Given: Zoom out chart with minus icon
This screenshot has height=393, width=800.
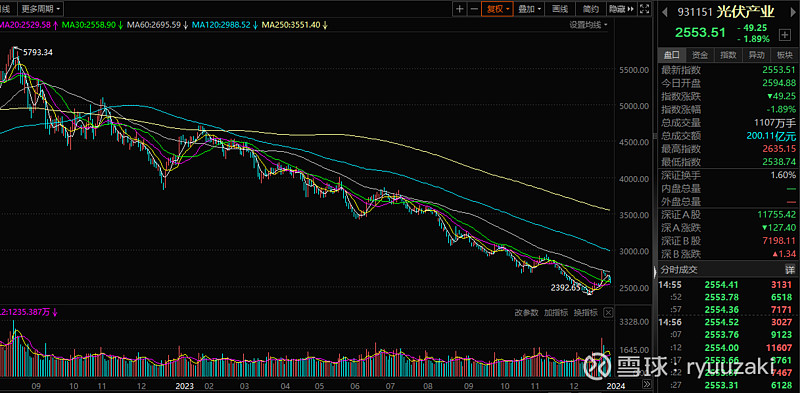Looking at the screenshot, I should 474,9.
